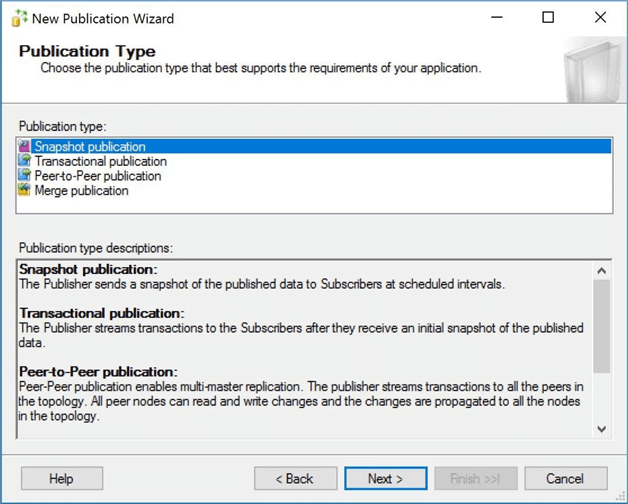The height and width of the screenshot is (504, 628).
Task: Click the Transactional publication icon
Action: point(25,161)
